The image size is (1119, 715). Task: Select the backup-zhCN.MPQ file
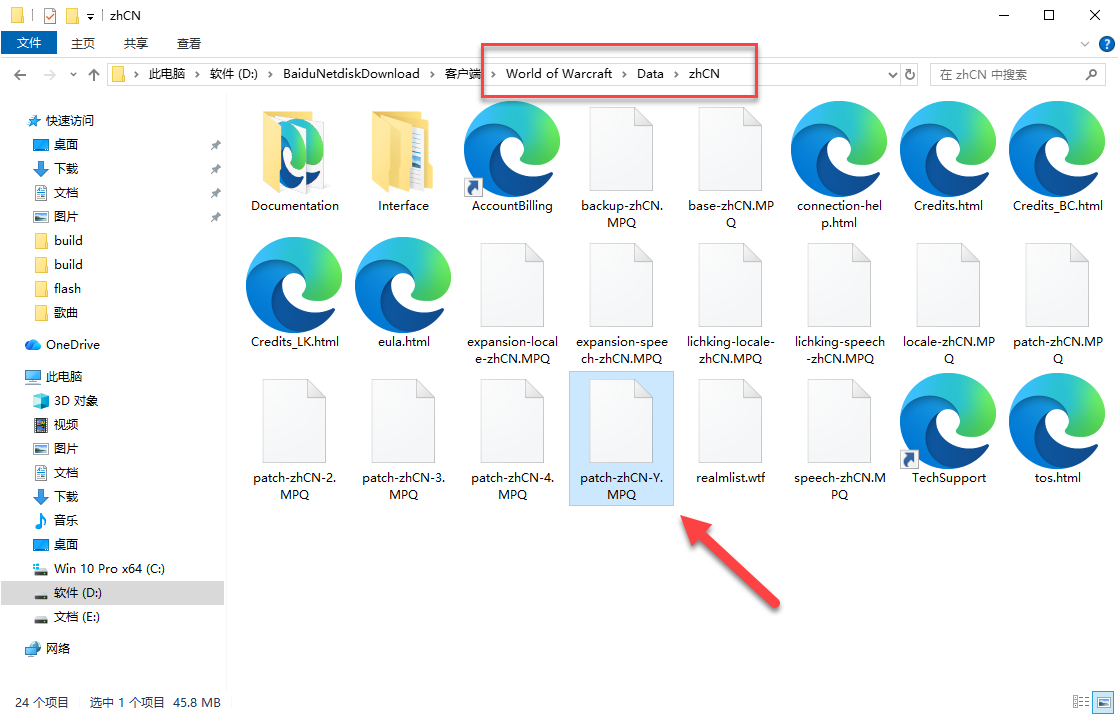(x=621, y=168)
